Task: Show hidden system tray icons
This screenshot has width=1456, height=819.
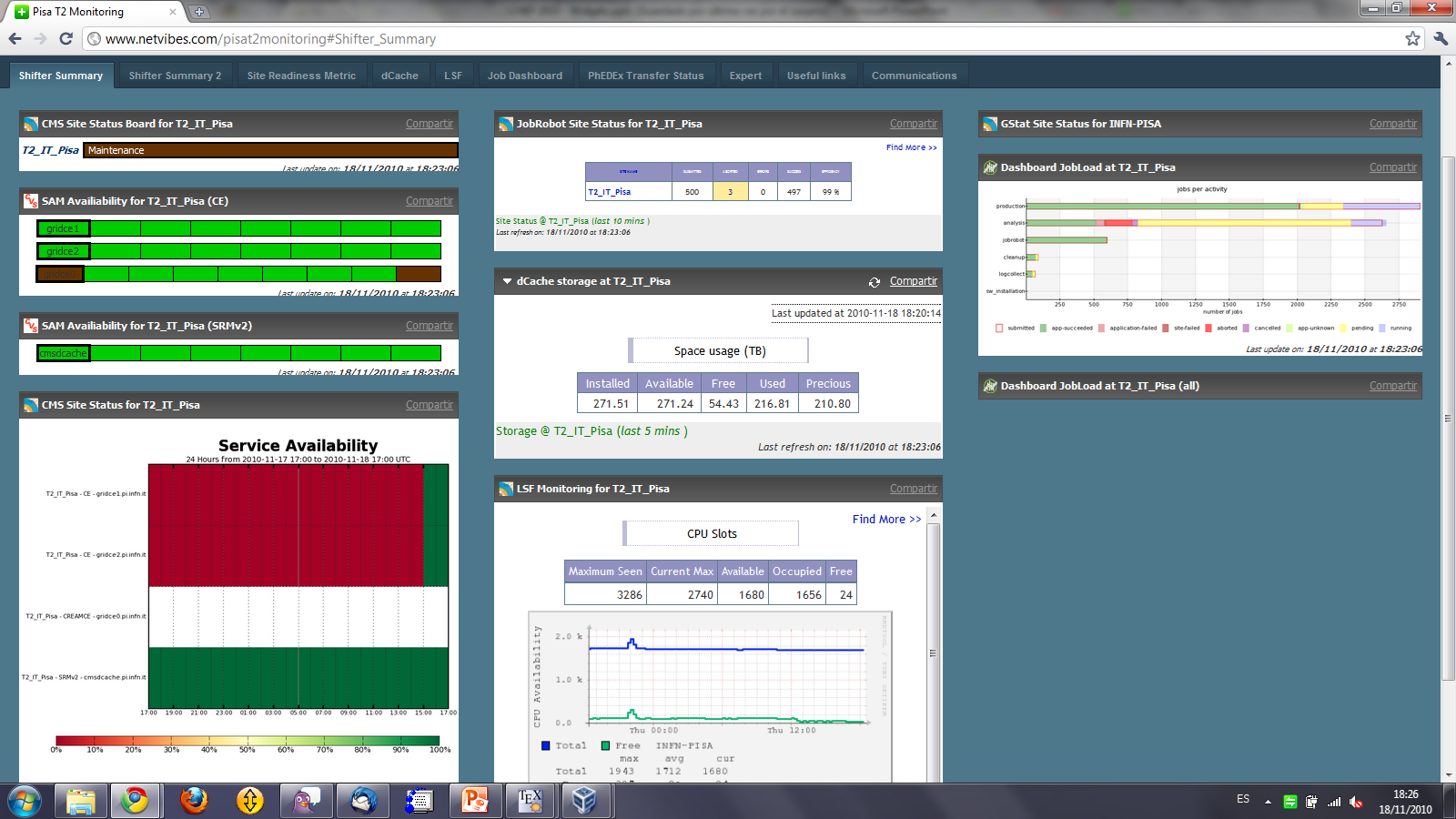Action: (1268, 802)
